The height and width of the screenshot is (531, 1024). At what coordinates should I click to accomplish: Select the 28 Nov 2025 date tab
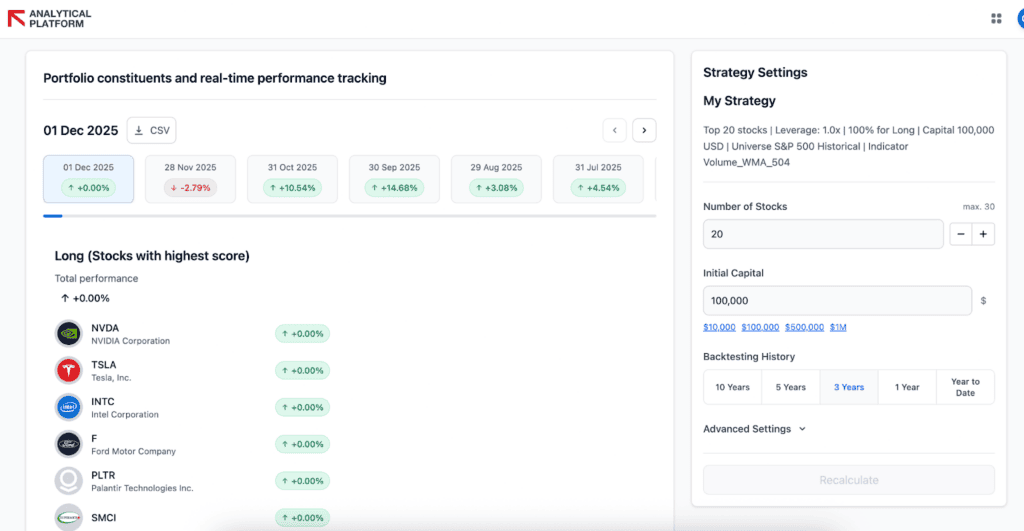pyautogui.click(x=191, y=178)
